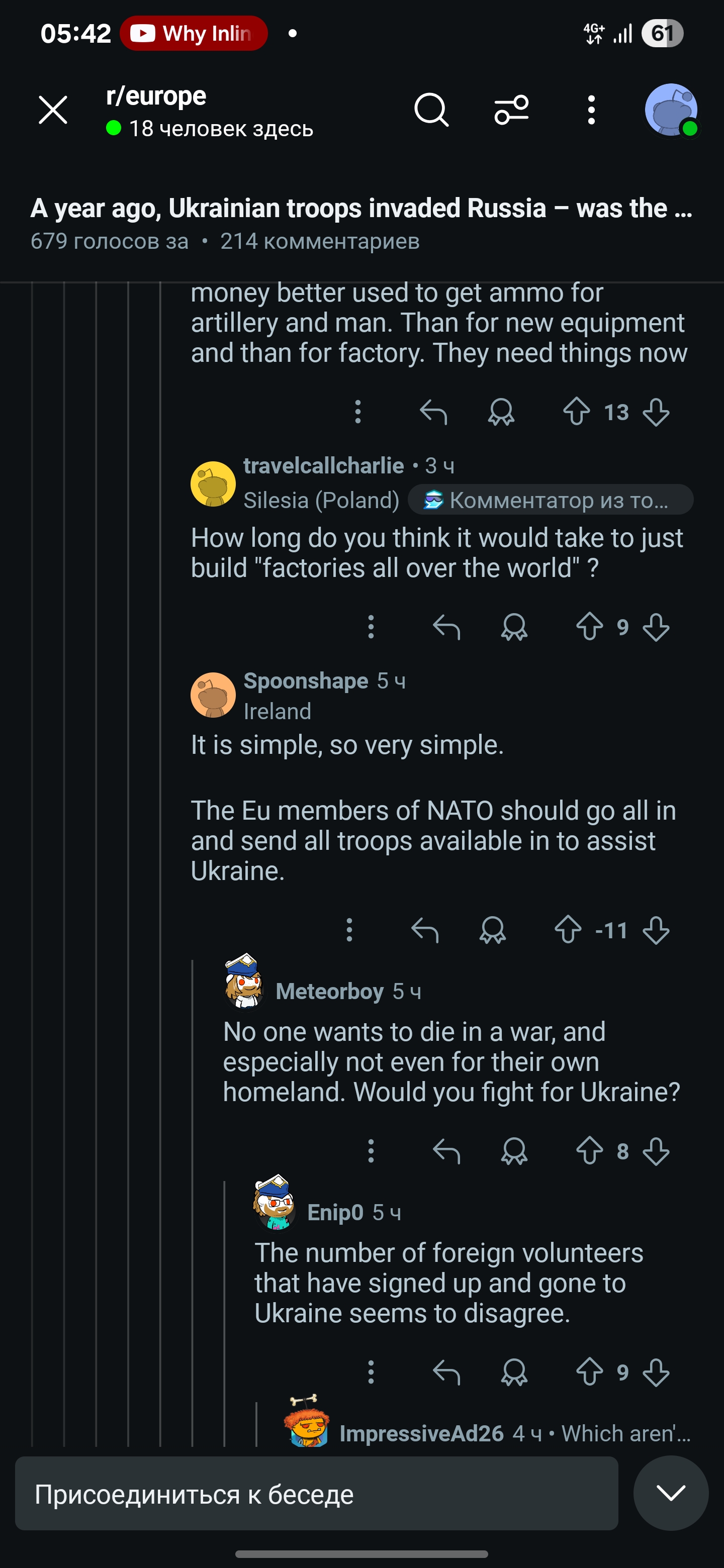The width and height of the screenshot is (724, 1568).
Task: Open the three-dot post menu in header
Action: [x=591, y=110]
